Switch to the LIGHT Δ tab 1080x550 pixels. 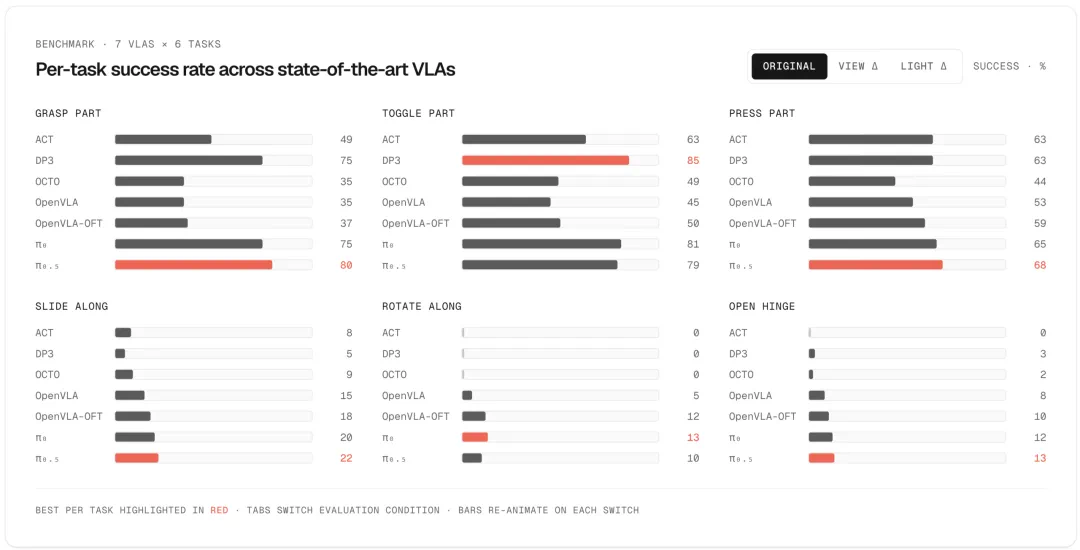(x=924, y=66)
